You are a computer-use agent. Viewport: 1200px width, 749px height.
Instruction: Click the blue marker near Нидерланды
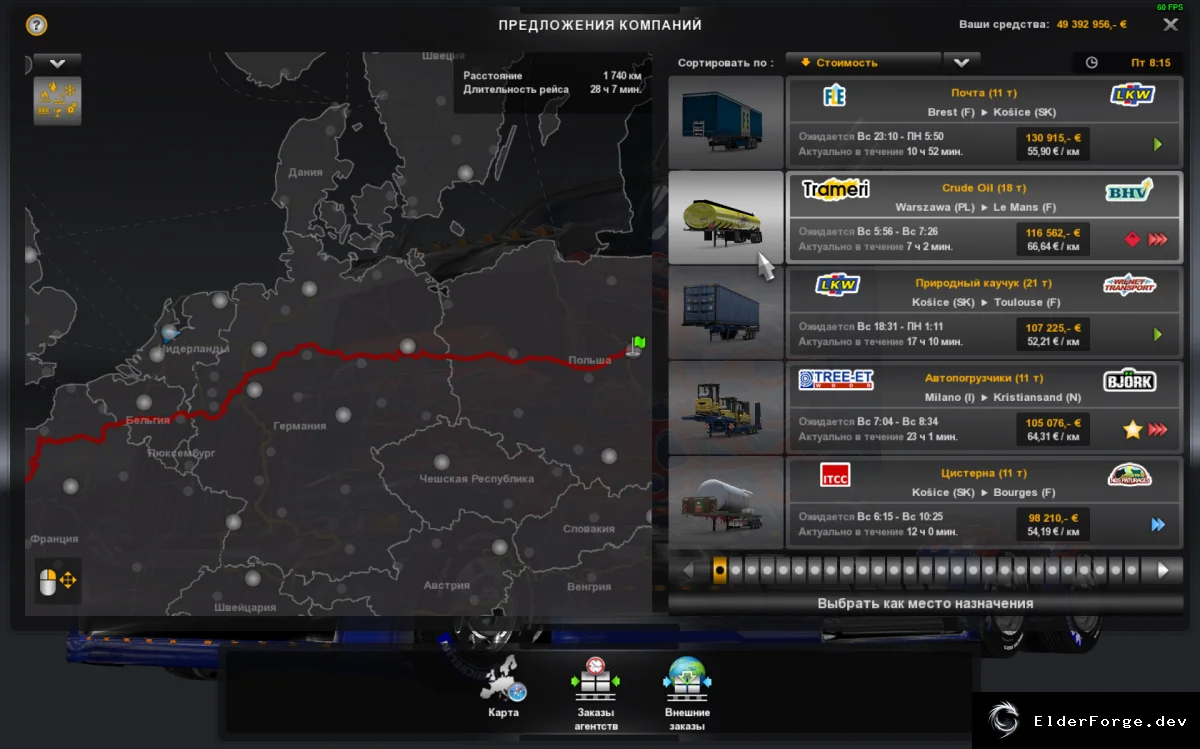(169, 331)
